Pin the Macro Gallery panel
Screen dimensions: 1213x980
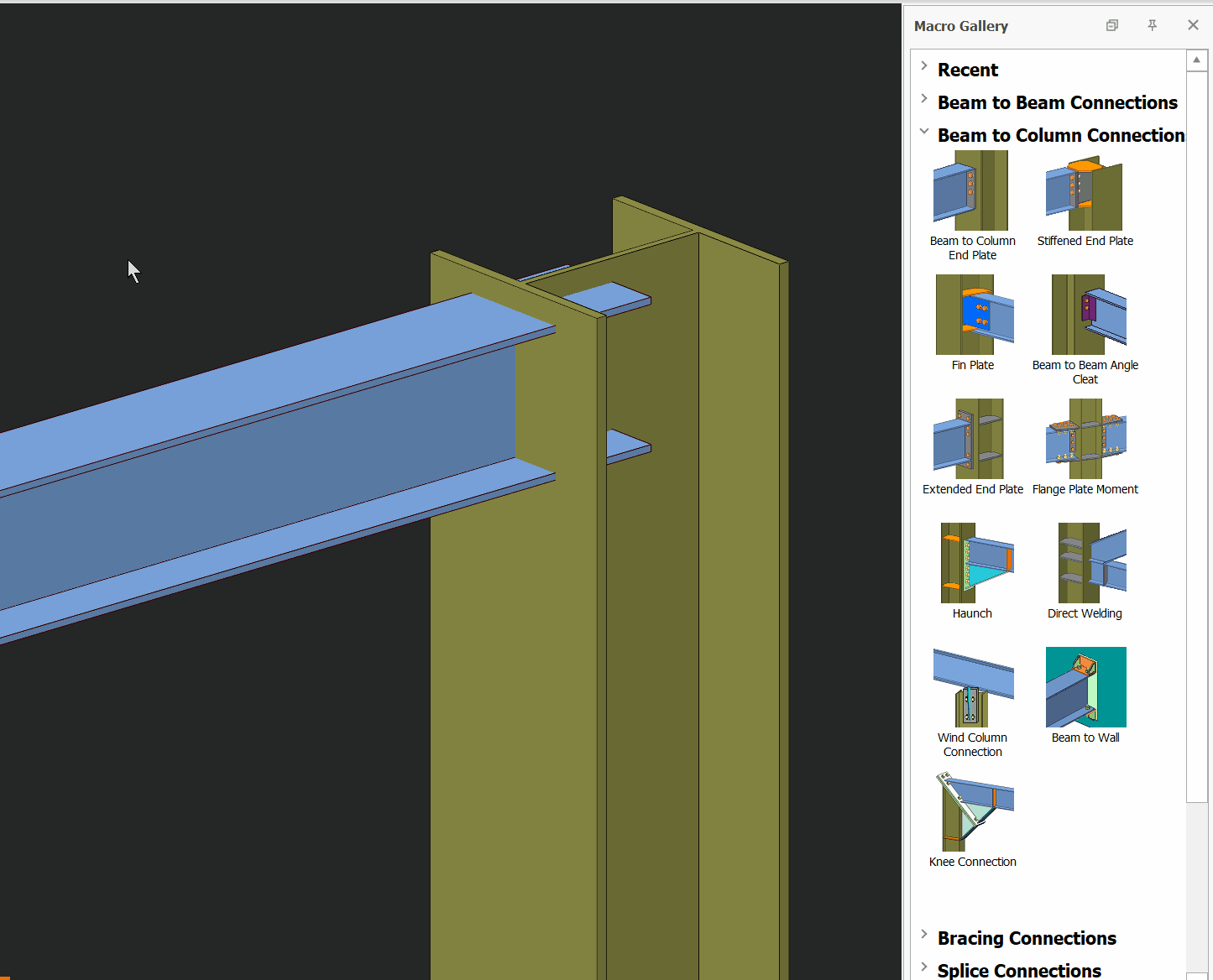click(1153, 25)
